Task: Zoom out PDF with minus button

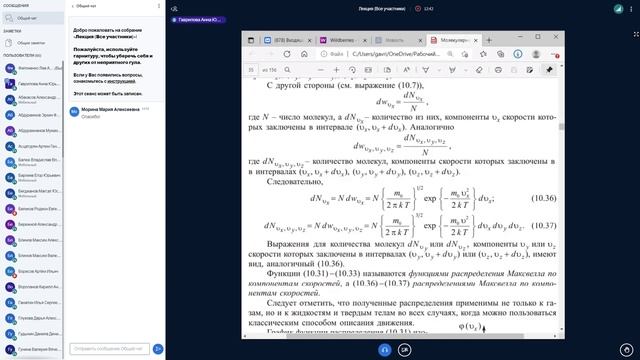Action: pyautogui.click(x=320, y=70)
